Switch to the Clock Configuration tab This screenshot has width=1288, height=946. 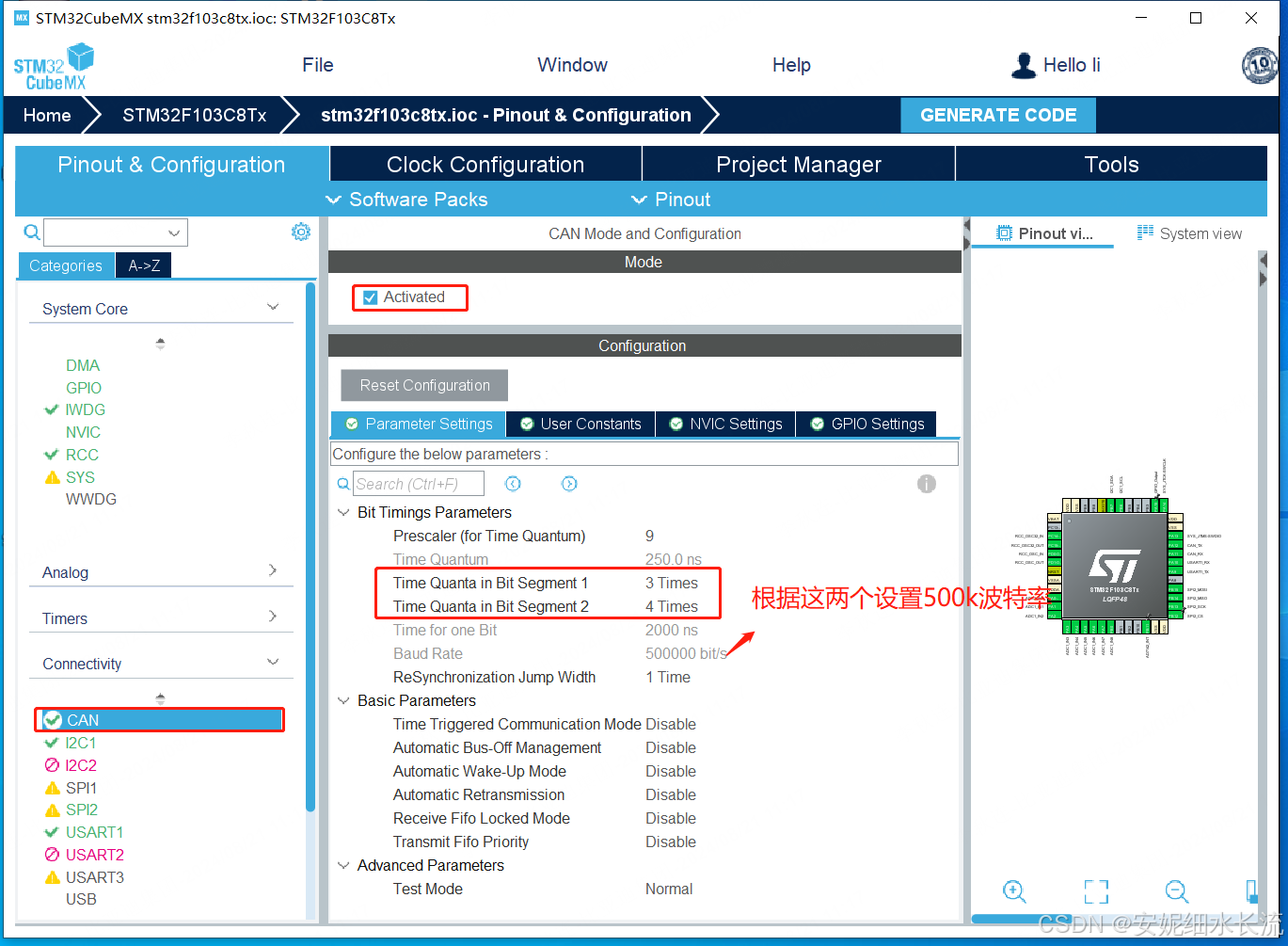point(485,163)
